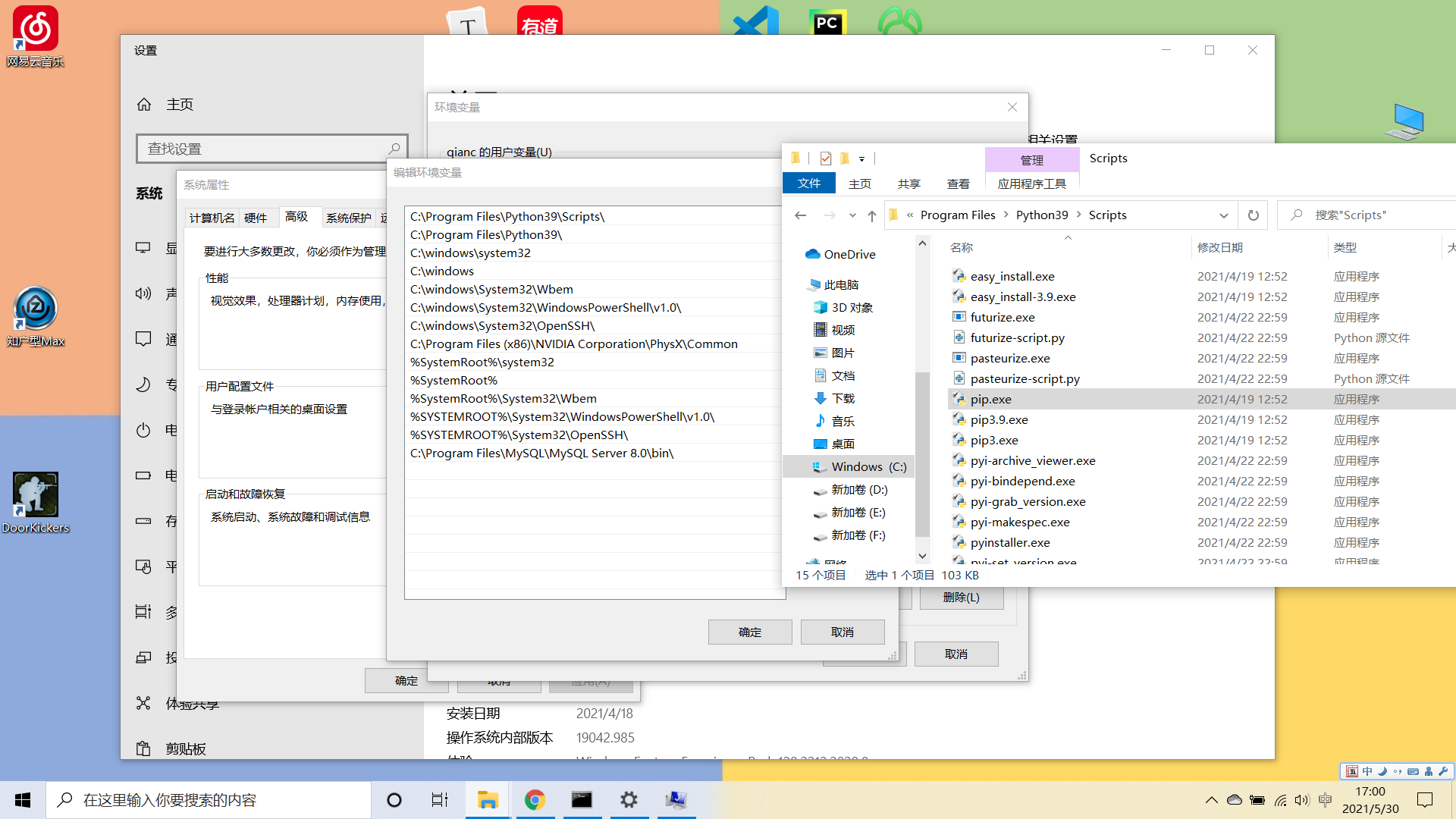Open Cortana circle on taskbar
The height and width of the screenshot is (819, 1456).
[x=394, y=800]
